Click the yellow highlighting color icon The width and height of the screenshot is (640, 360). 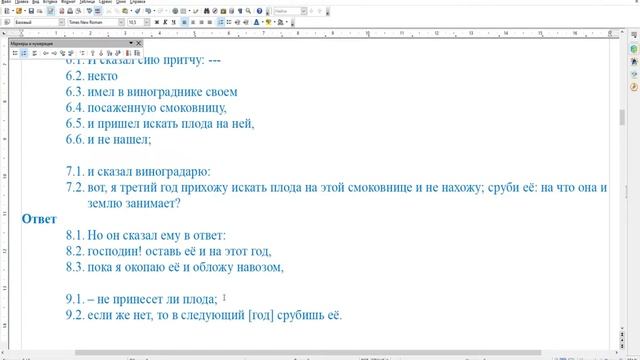[268, 22]
